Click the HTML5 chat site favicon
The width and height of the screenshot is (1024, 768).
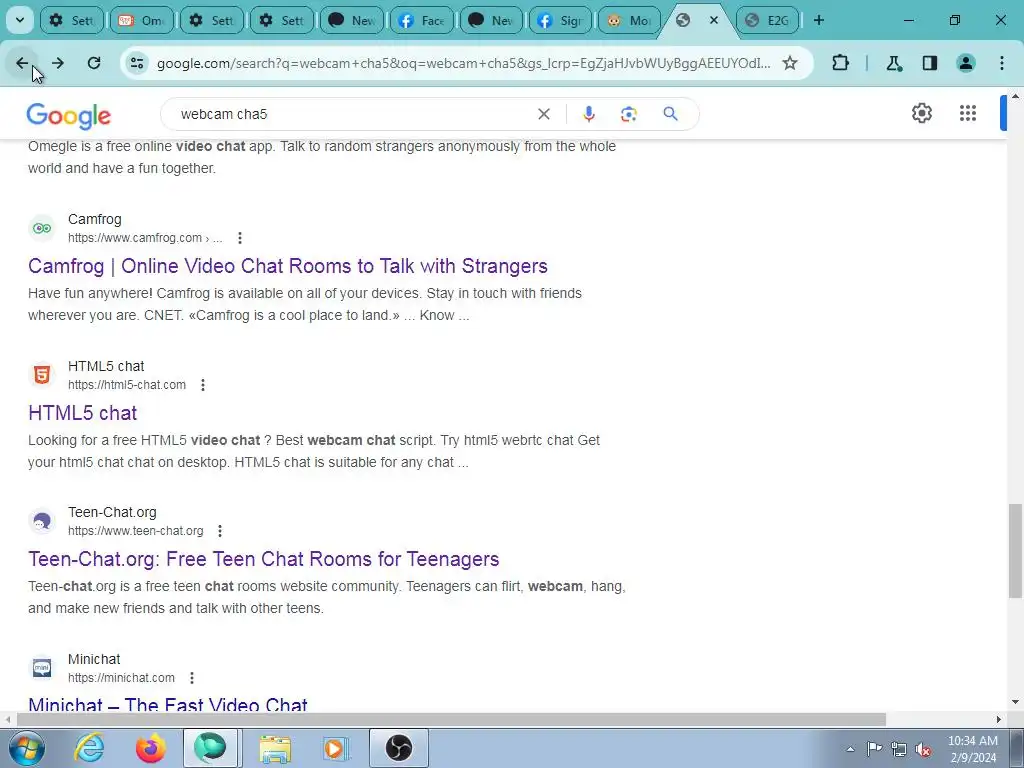[42, 375]
